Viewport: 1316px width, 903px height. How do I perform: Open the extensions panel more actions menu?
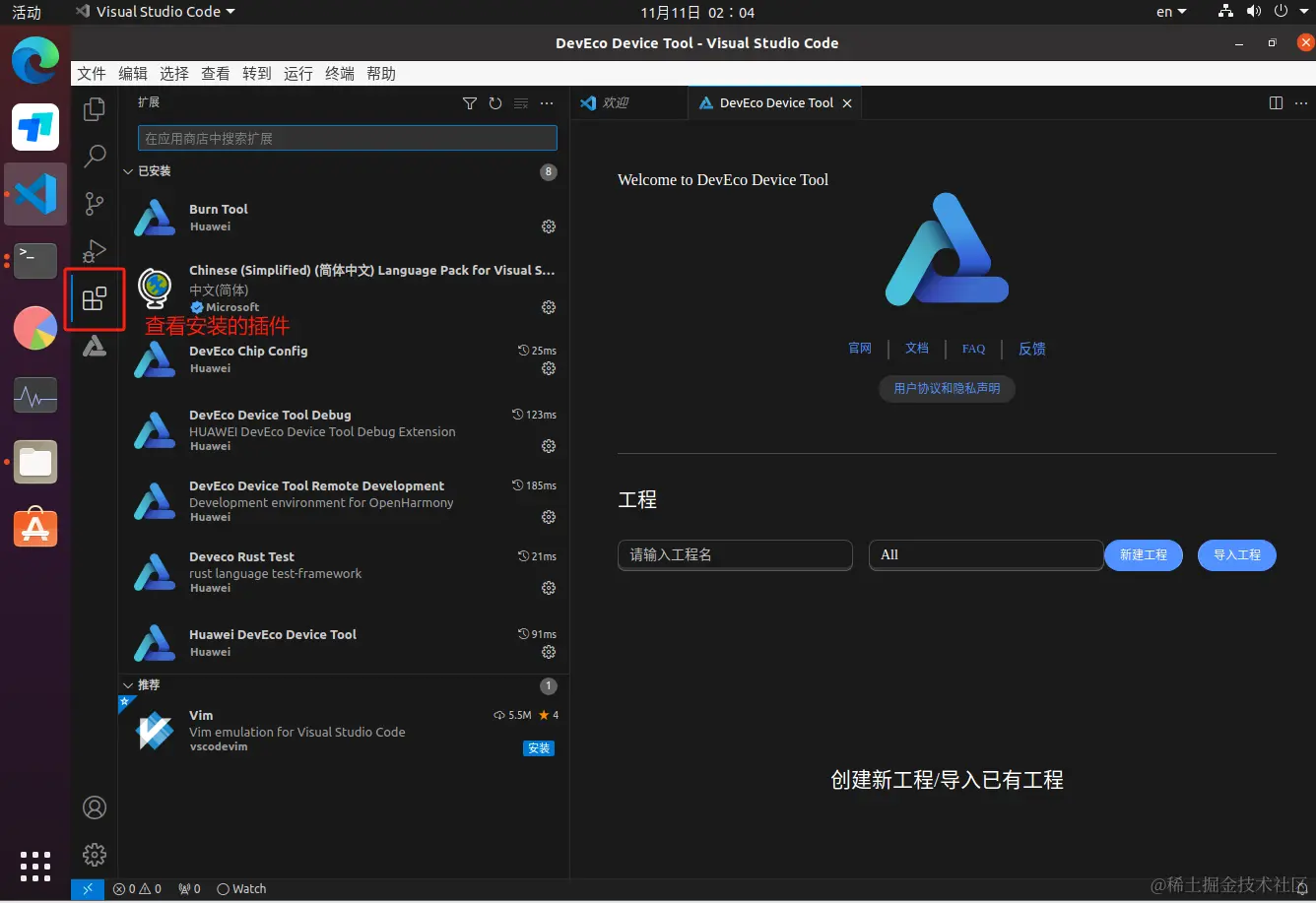tap(547, 103)
